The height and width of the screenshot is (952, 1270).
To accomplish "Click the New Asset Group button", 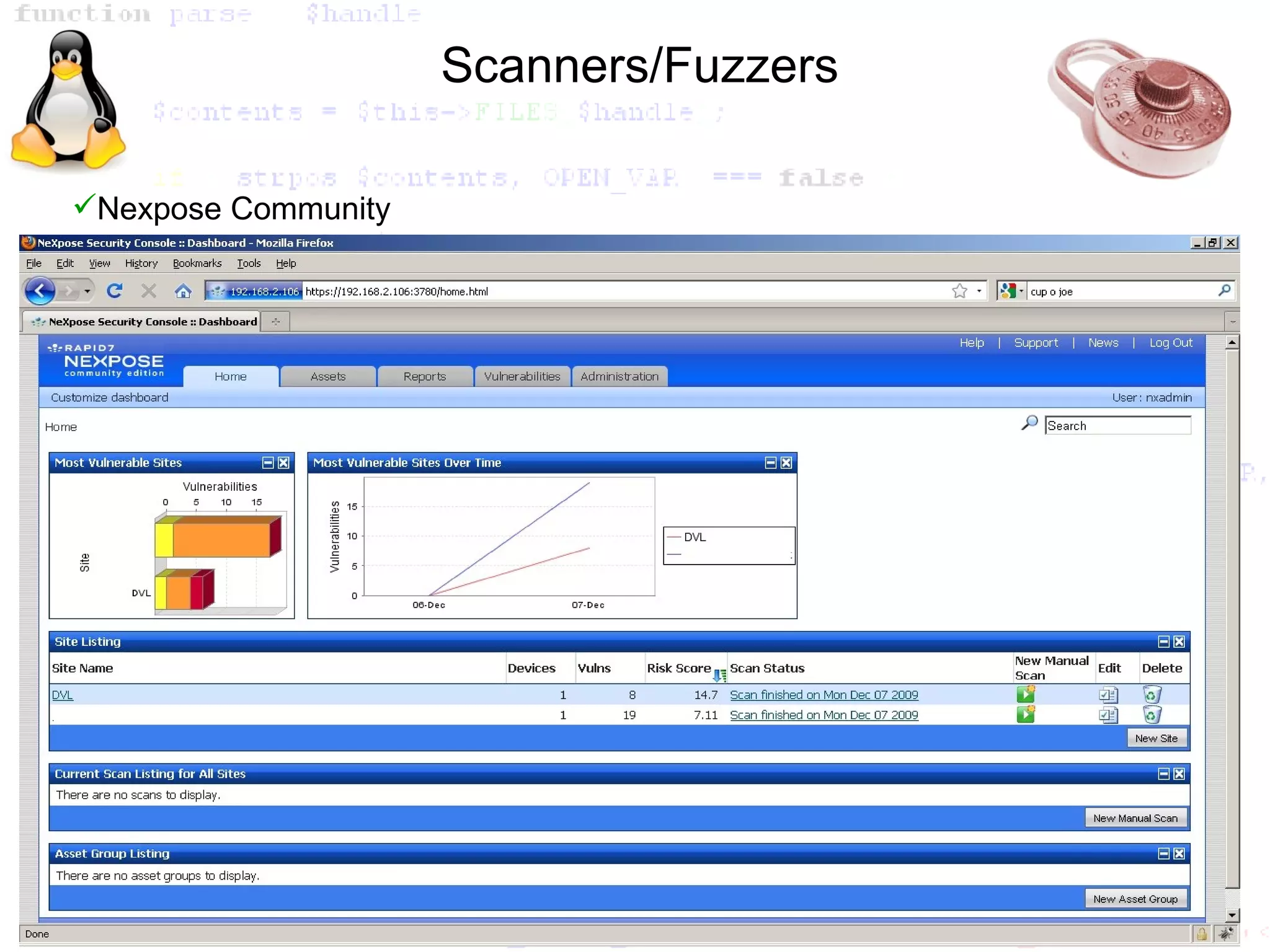I will pos(1135,899).
